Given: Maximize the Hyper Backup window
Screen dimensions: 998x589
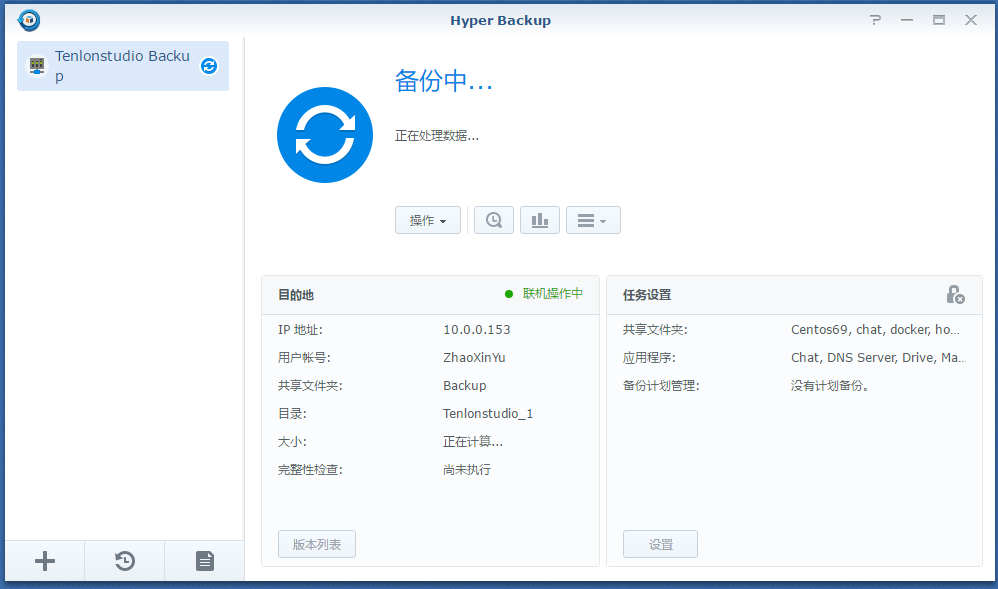Looking at the screenshot, I should point(939,20).
